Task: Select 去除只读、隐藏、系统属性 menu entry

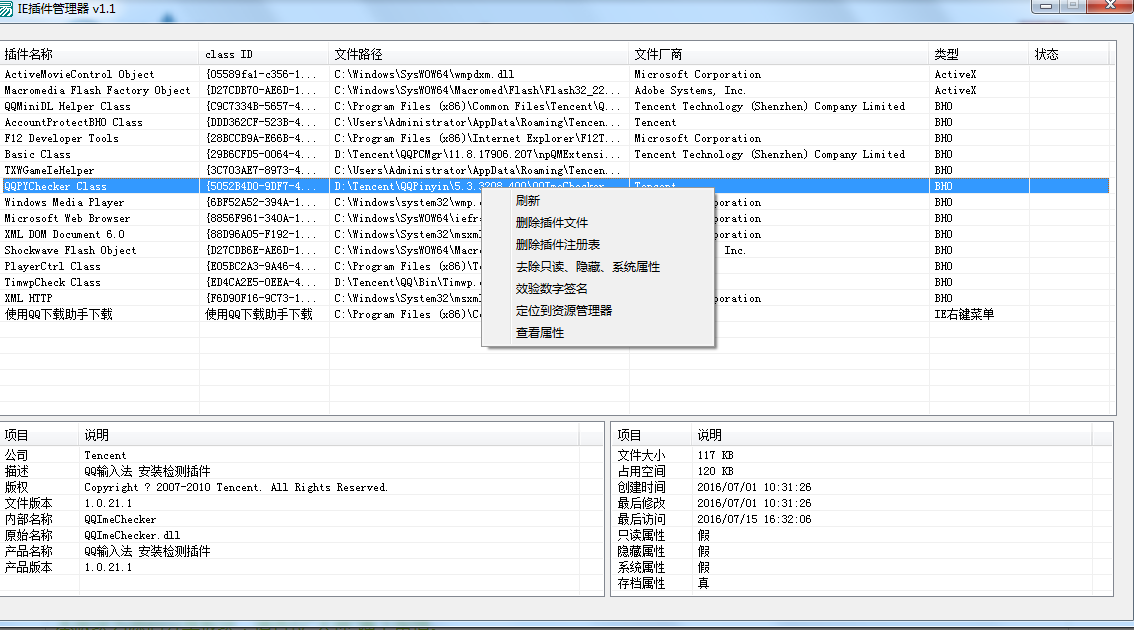Action: pos(587,267)
